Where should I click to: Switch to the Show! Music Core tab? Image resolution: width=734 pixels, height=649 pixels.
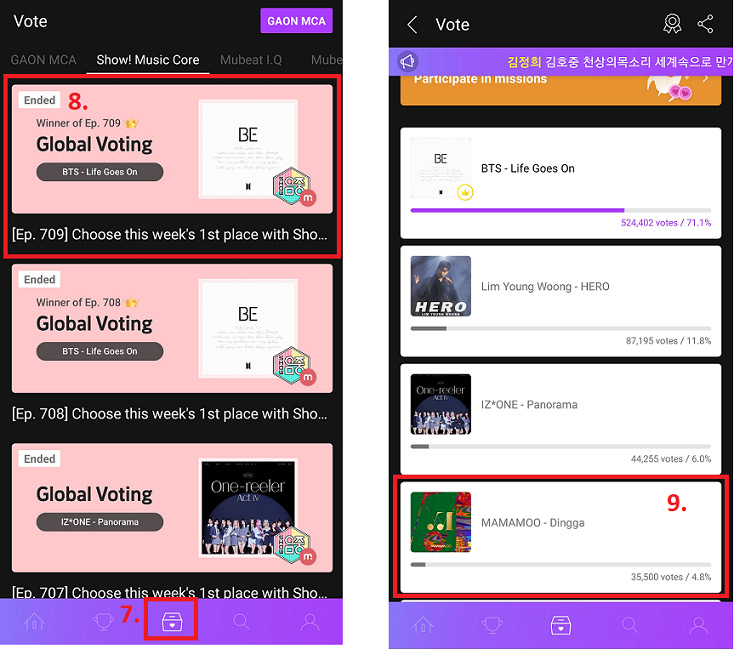point(147,60)
